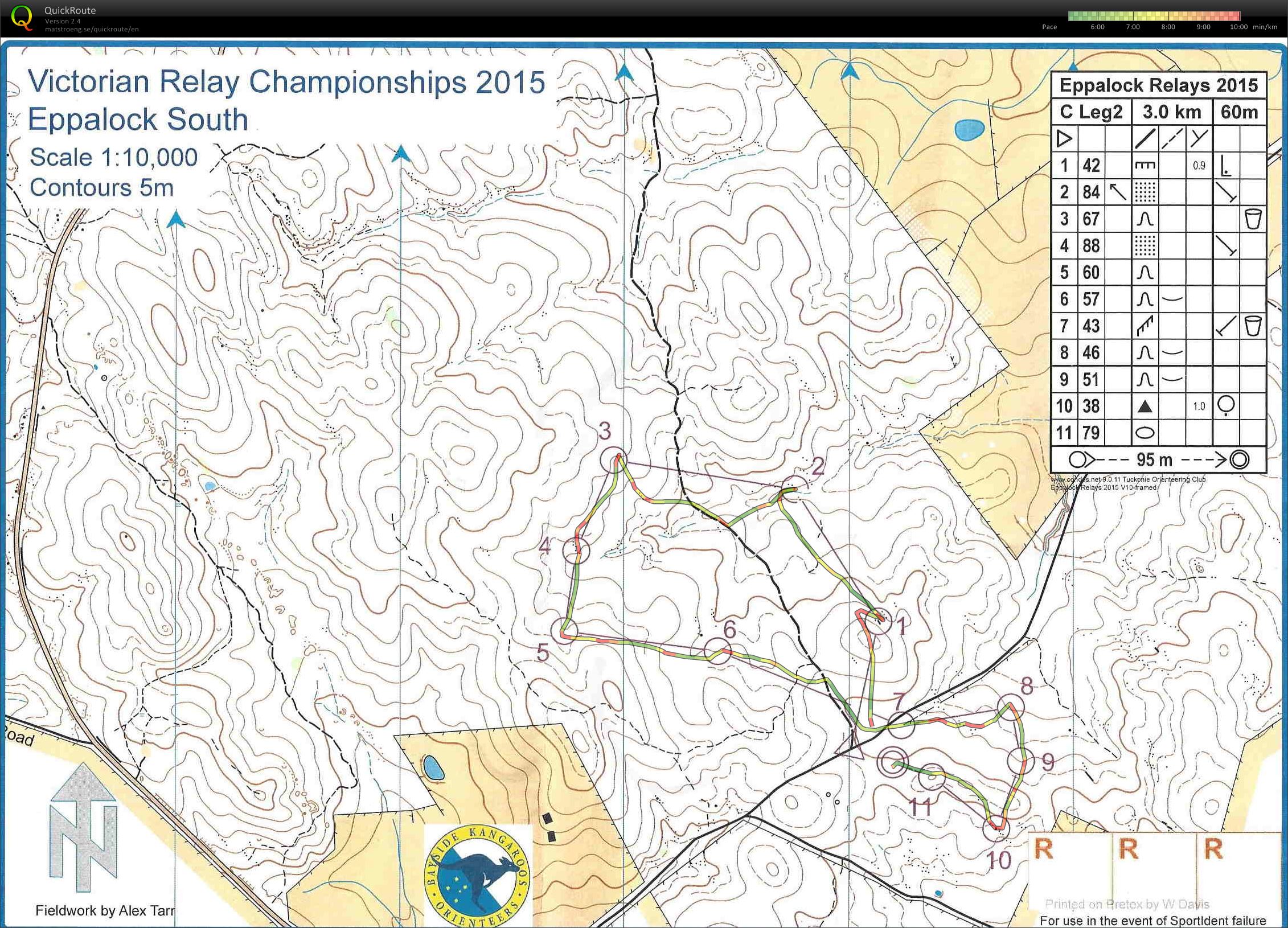Image resolution: width=1288 pixels, height=928 pixels.
Task: Click control circle 1 on the map
Action: [x=879, y=621]
